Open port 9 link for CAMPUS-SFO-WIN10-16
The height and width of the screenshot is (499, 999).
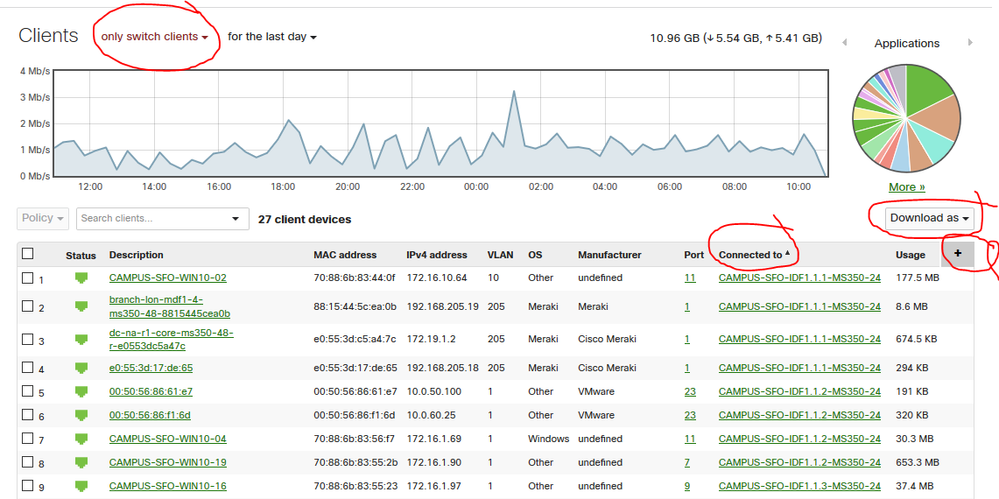click(x=687, y=486)
